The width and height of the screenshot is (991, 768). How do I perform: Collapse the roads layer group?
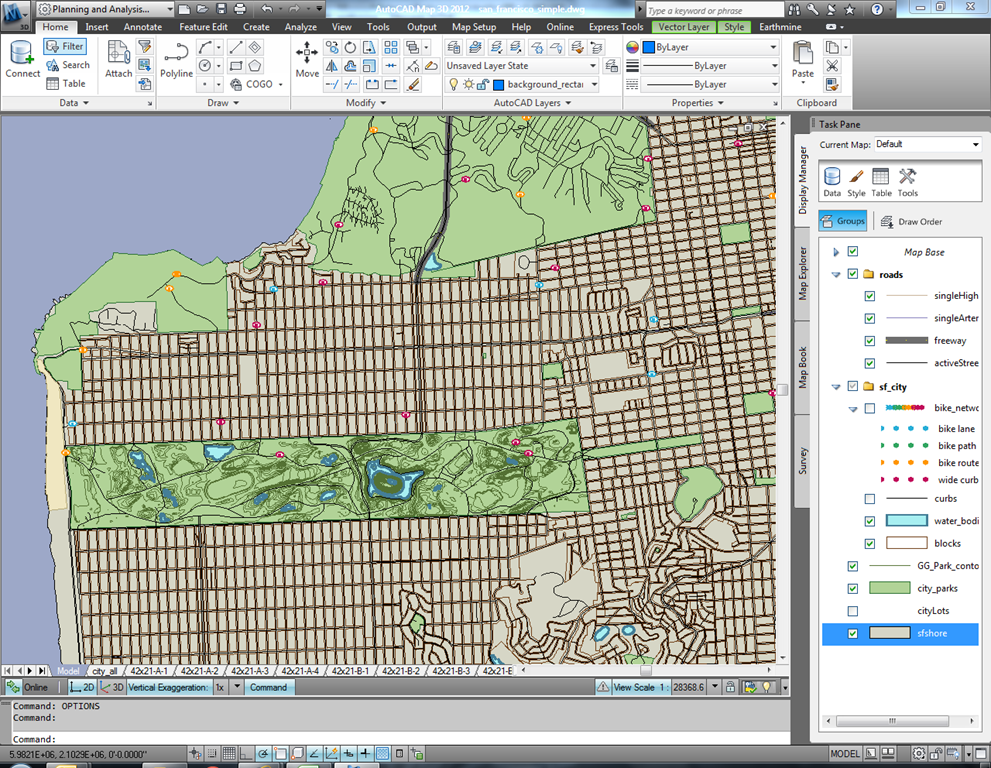tap(836, 274)
